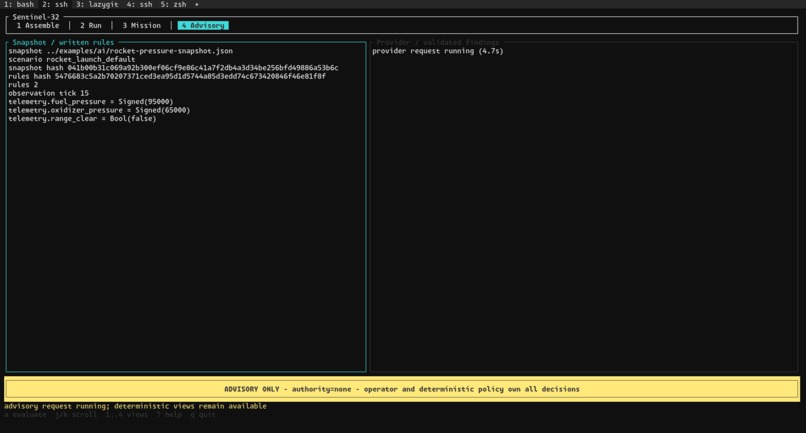Select the snapshot hash line

tap(173, 68)
